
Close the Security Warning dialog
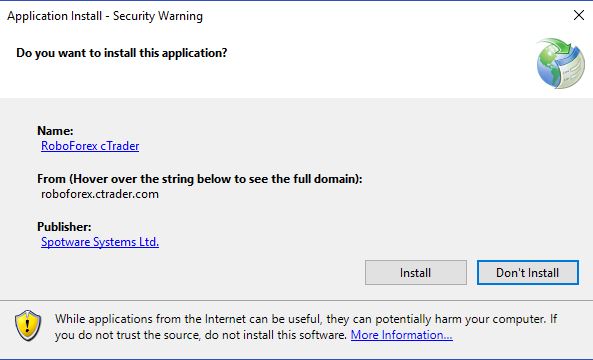click(579, 16)
